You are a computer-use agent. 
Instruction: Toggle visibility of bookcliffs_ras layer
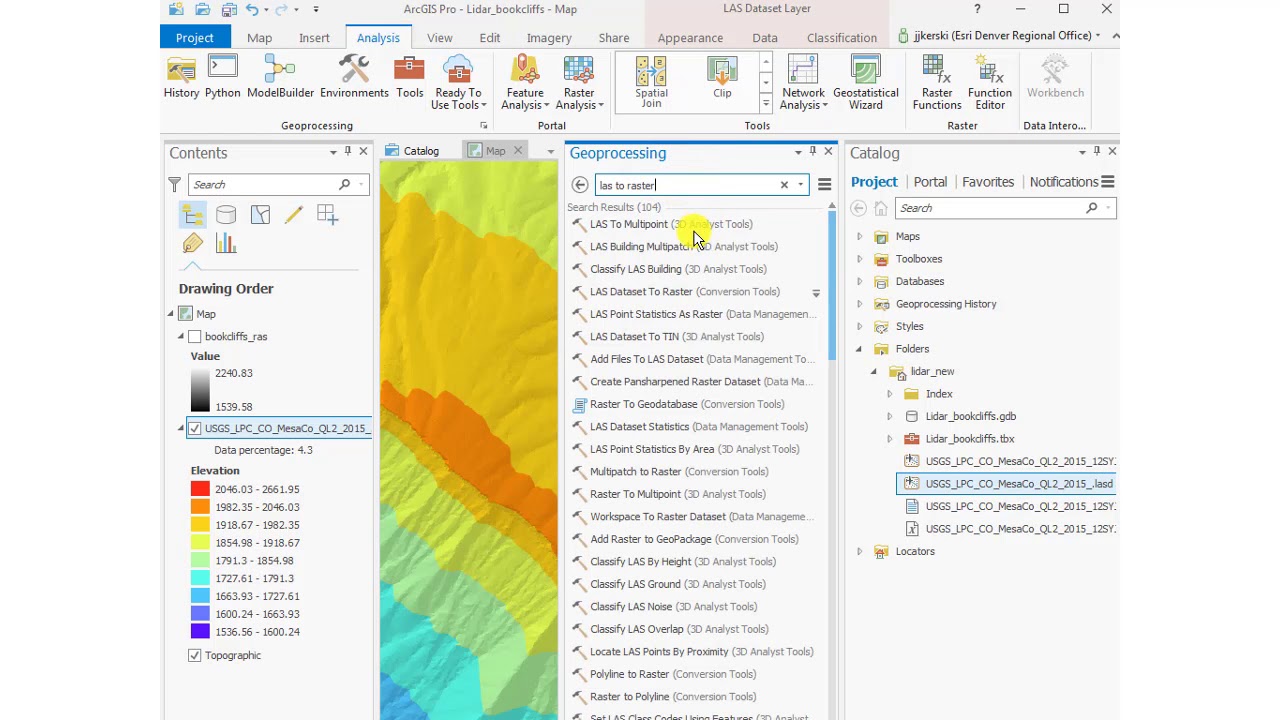click(195, 337)
